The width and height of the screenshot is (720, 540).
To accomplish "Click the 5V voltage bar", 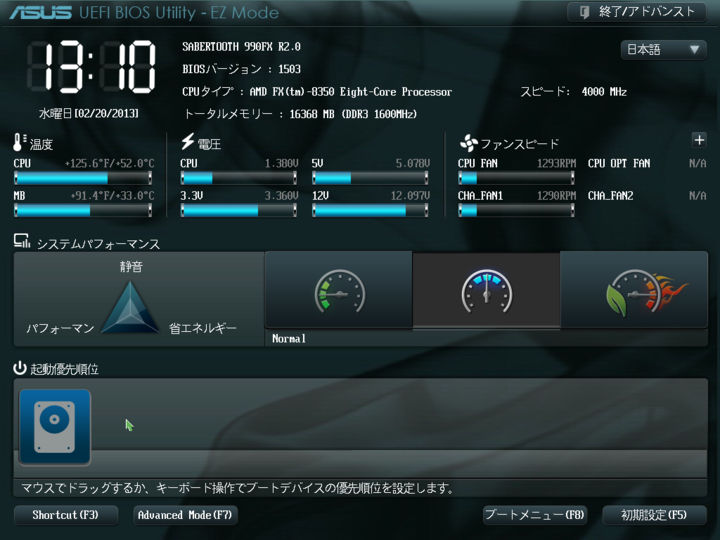I will tap(370, 178).
